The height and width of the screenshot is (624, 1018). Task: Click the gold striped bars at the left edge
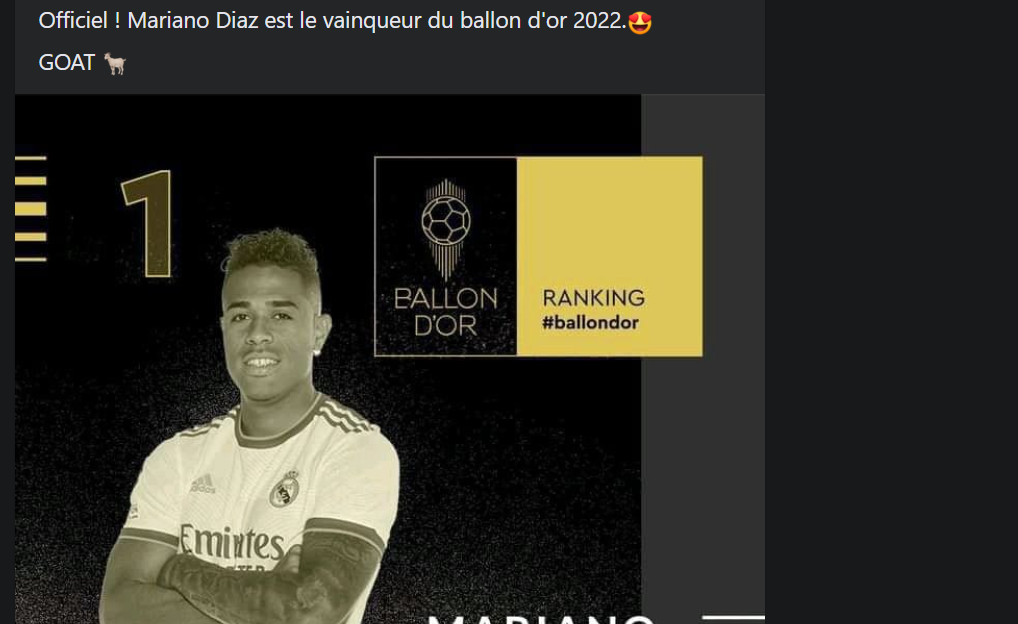point(31,208)
